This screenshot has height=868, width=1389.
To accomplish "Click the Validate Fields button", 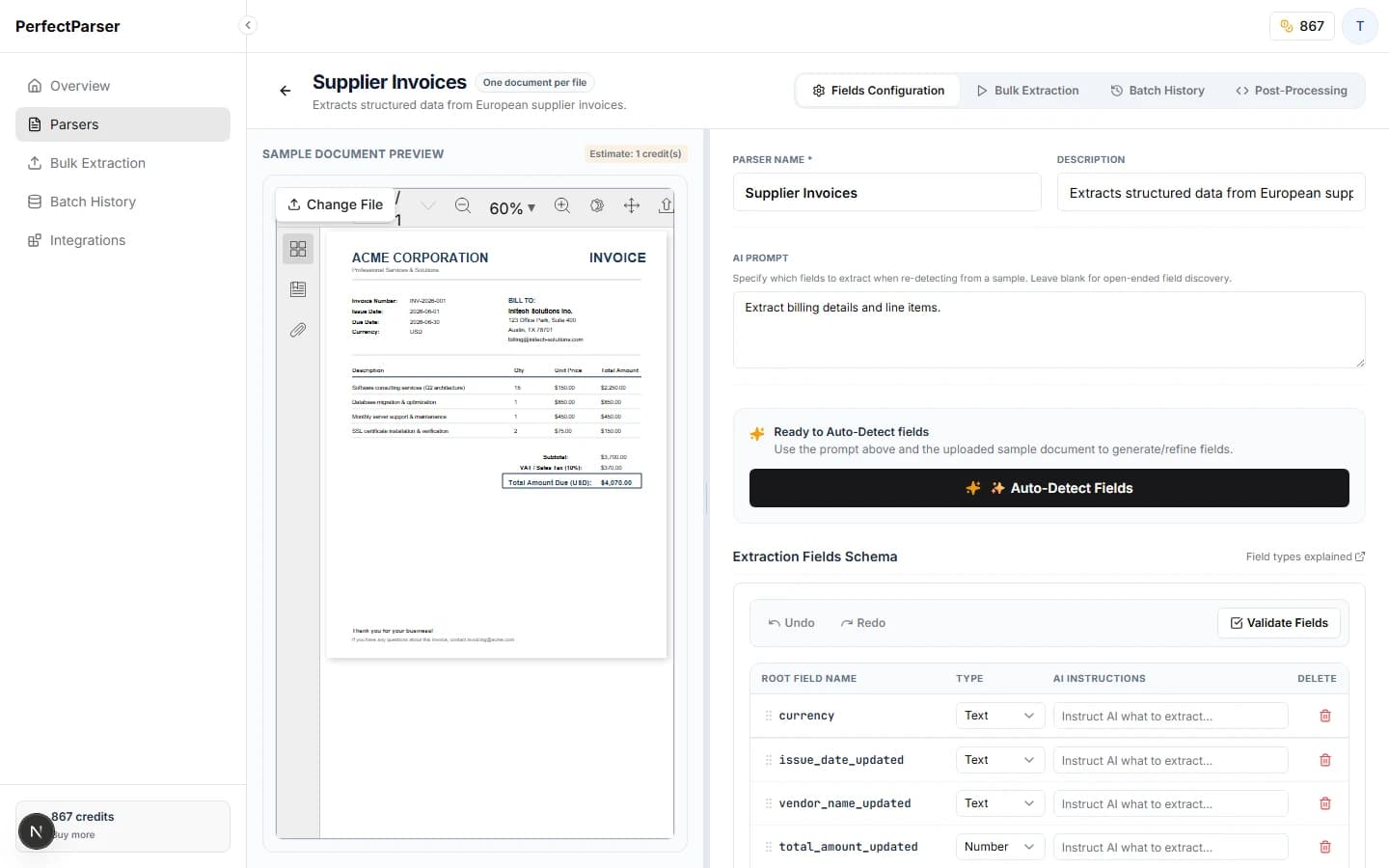I will click(1279, 623).
